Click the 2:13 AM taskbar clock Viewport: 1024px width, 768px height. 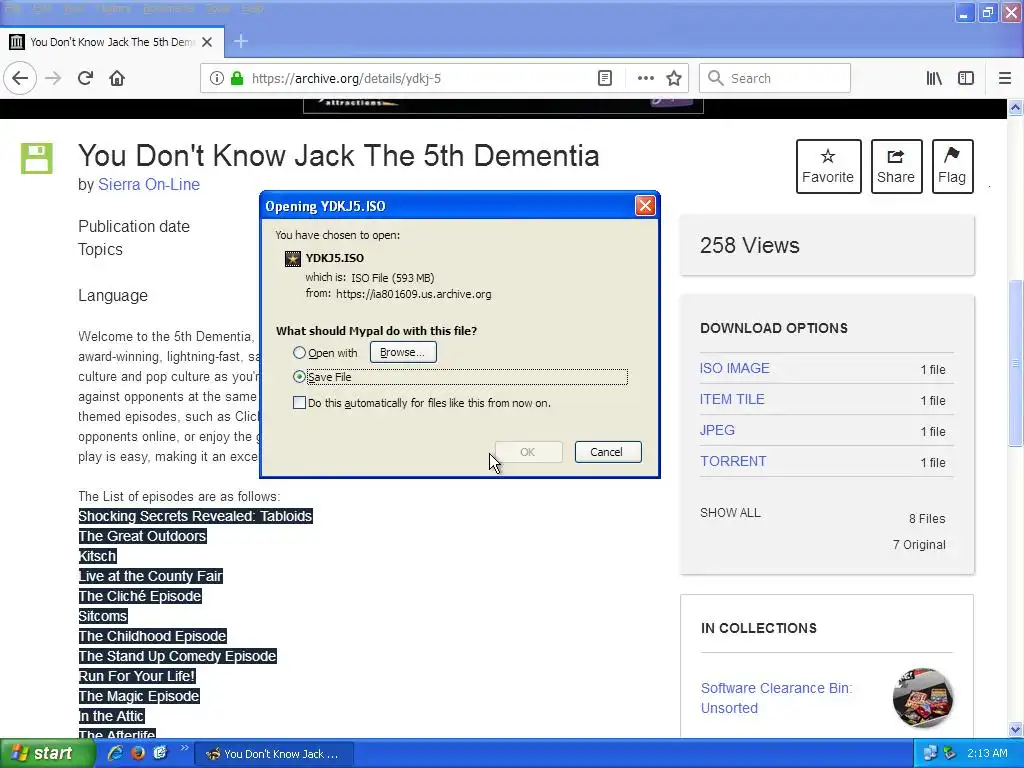point(987,754)
